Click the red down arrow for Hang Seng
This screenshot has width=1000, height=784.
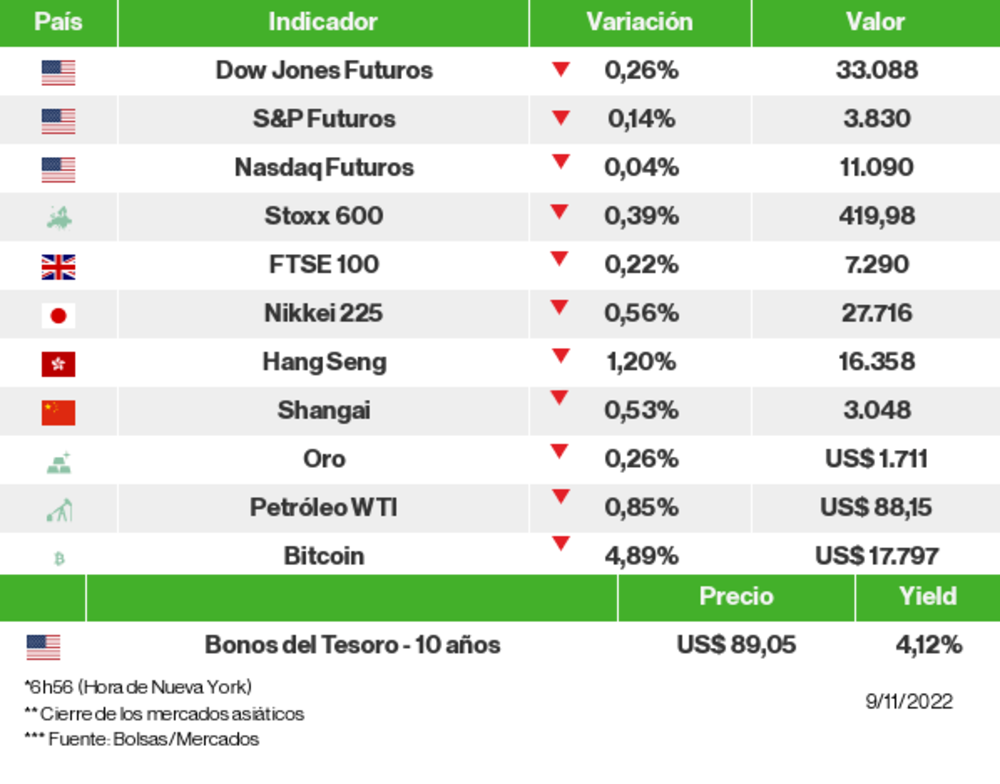pos(560,355)
